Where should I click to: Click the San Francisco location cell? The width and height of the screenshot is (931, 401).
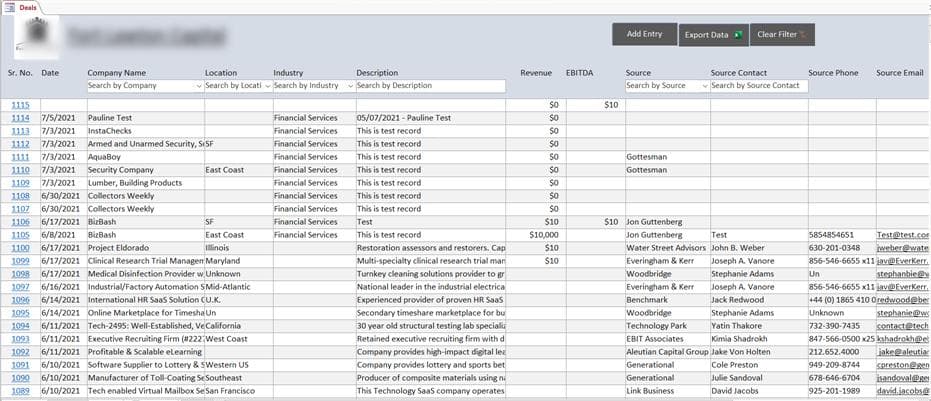point(238,391)
